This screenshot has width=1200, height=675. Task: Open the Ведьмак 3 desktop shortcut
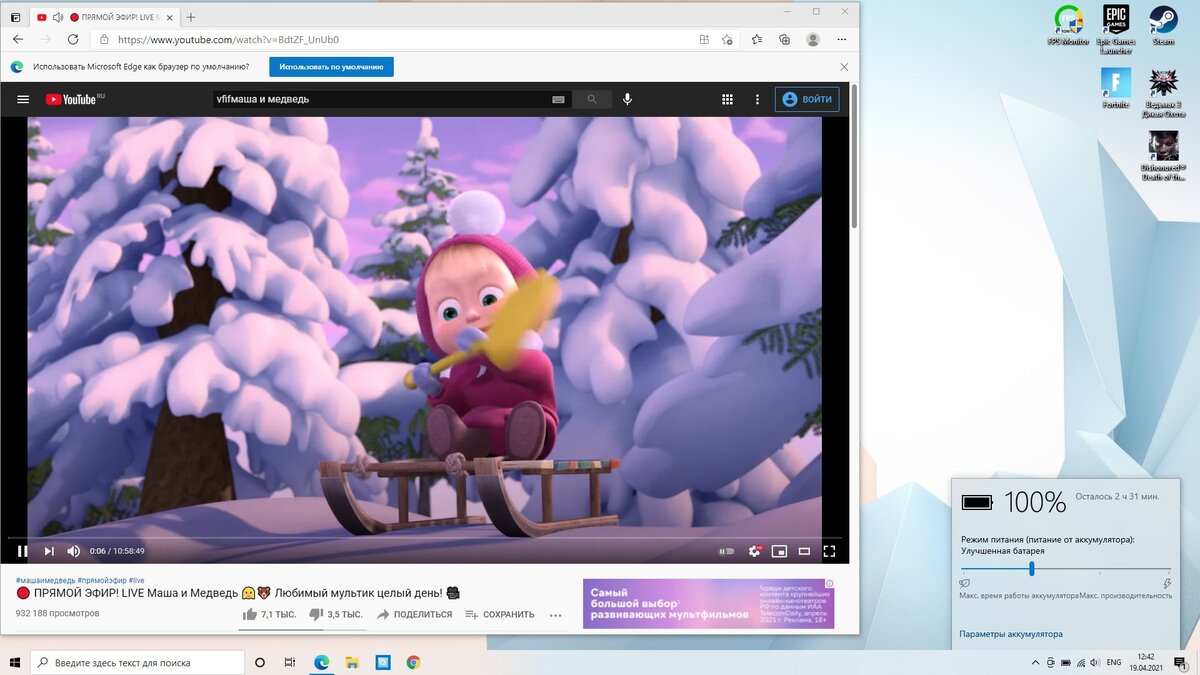[1162, 93]
